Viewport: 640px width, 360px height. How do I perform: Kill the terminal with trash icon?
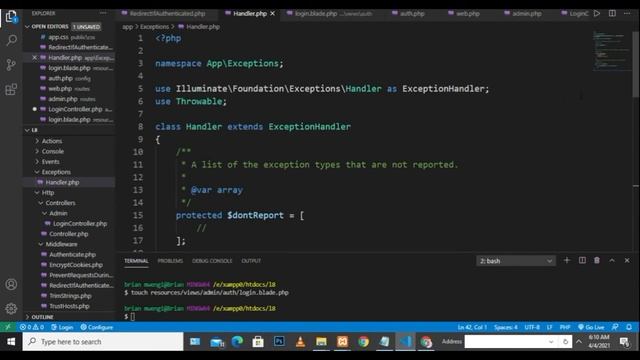click(597, 260)
